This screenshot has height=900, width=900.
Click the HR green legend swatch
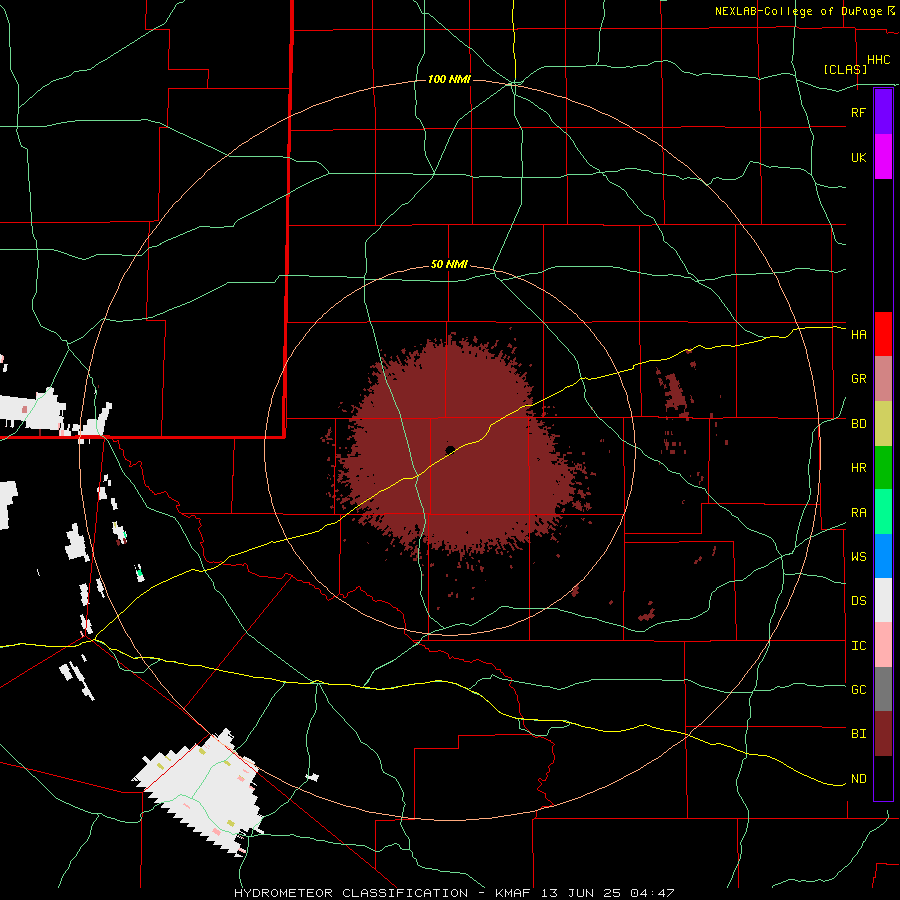[x=883, y=468]
